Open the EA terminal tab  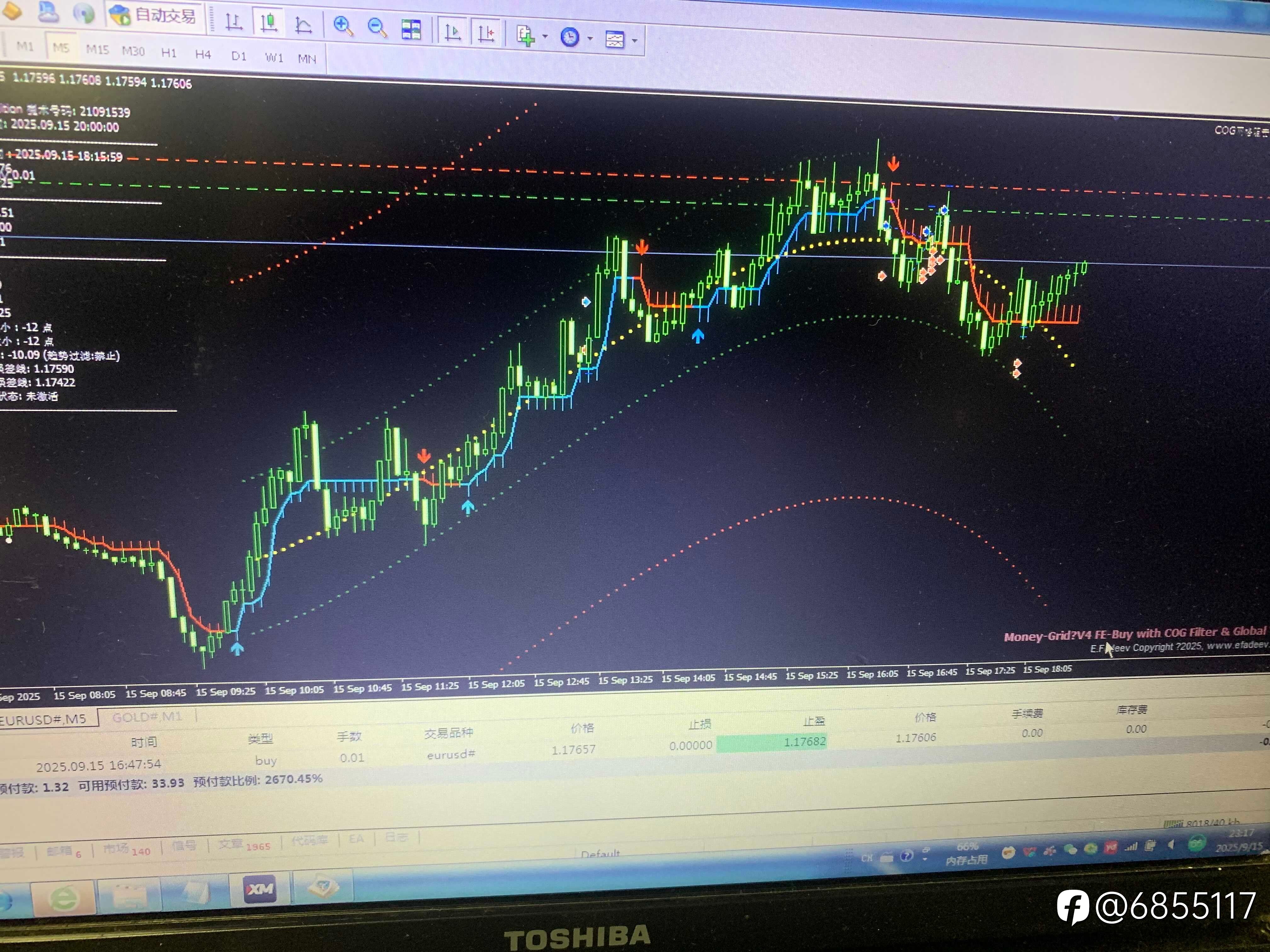click(x=357, y=838)
